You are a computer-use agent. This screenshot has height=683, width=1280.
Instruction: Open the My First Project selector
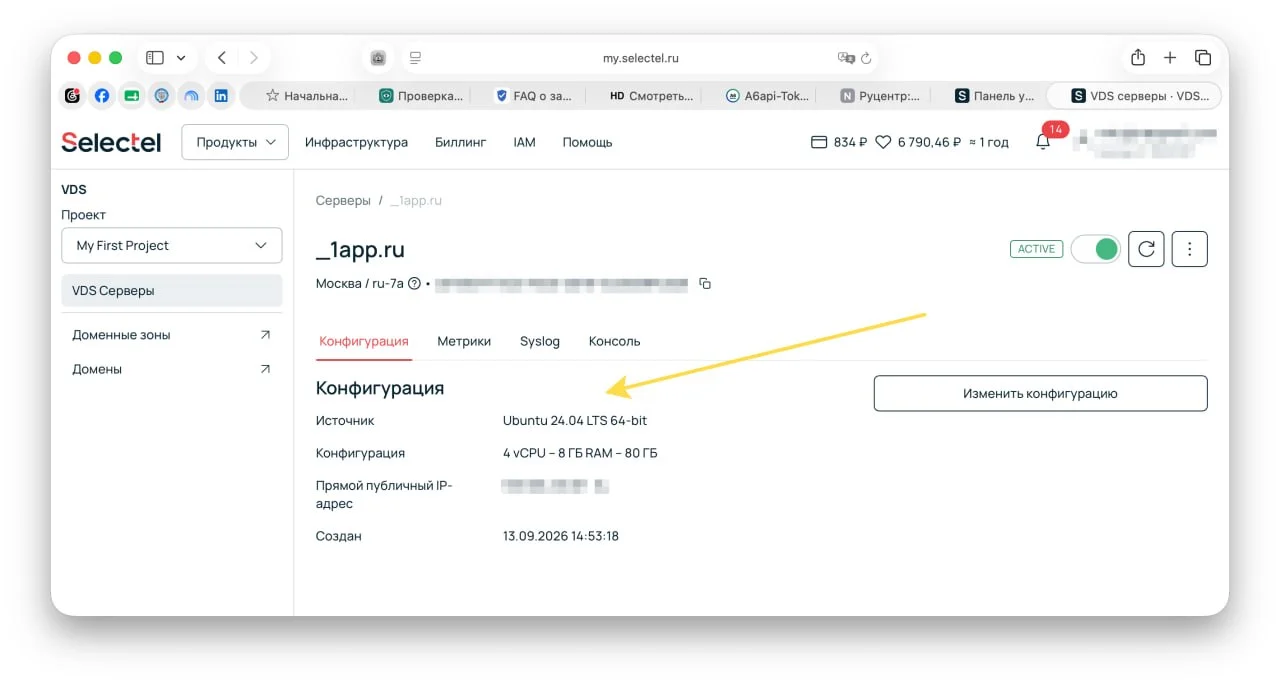pyautogui.click(x=172, y=245)
